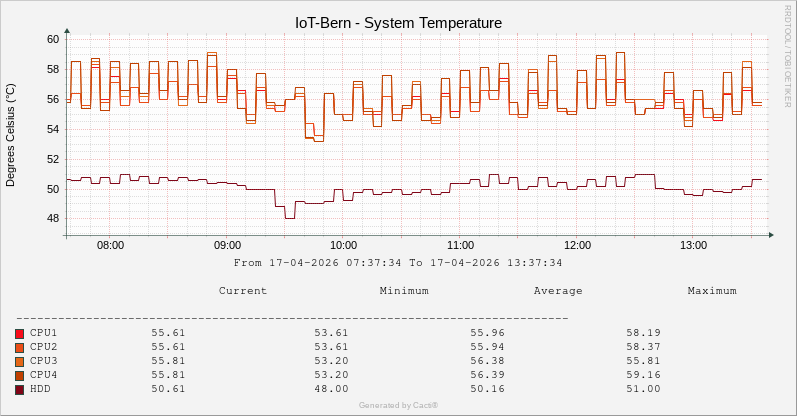This screenshot has height=416, width=797.
Task: Click the Generated by Cacti footer text
Action: (x=398, y=405)
